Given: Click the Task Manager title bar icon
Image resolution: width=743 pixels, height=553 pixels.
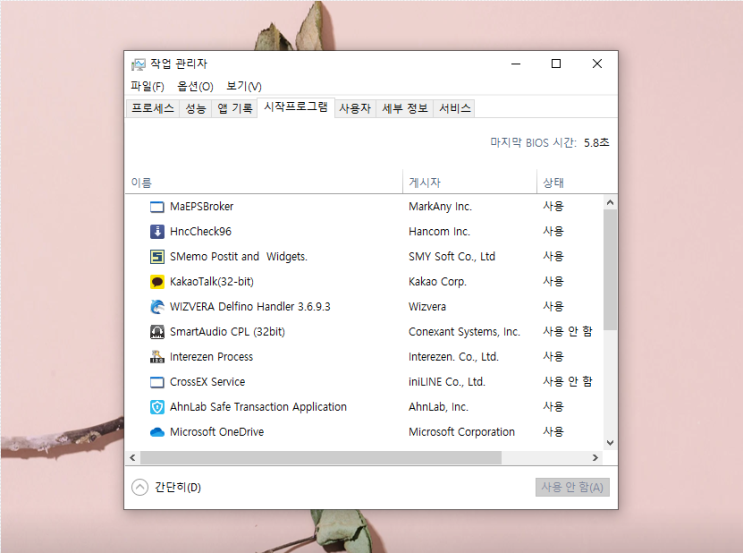Looking at the screenshot, I should [x=138, y=64].
